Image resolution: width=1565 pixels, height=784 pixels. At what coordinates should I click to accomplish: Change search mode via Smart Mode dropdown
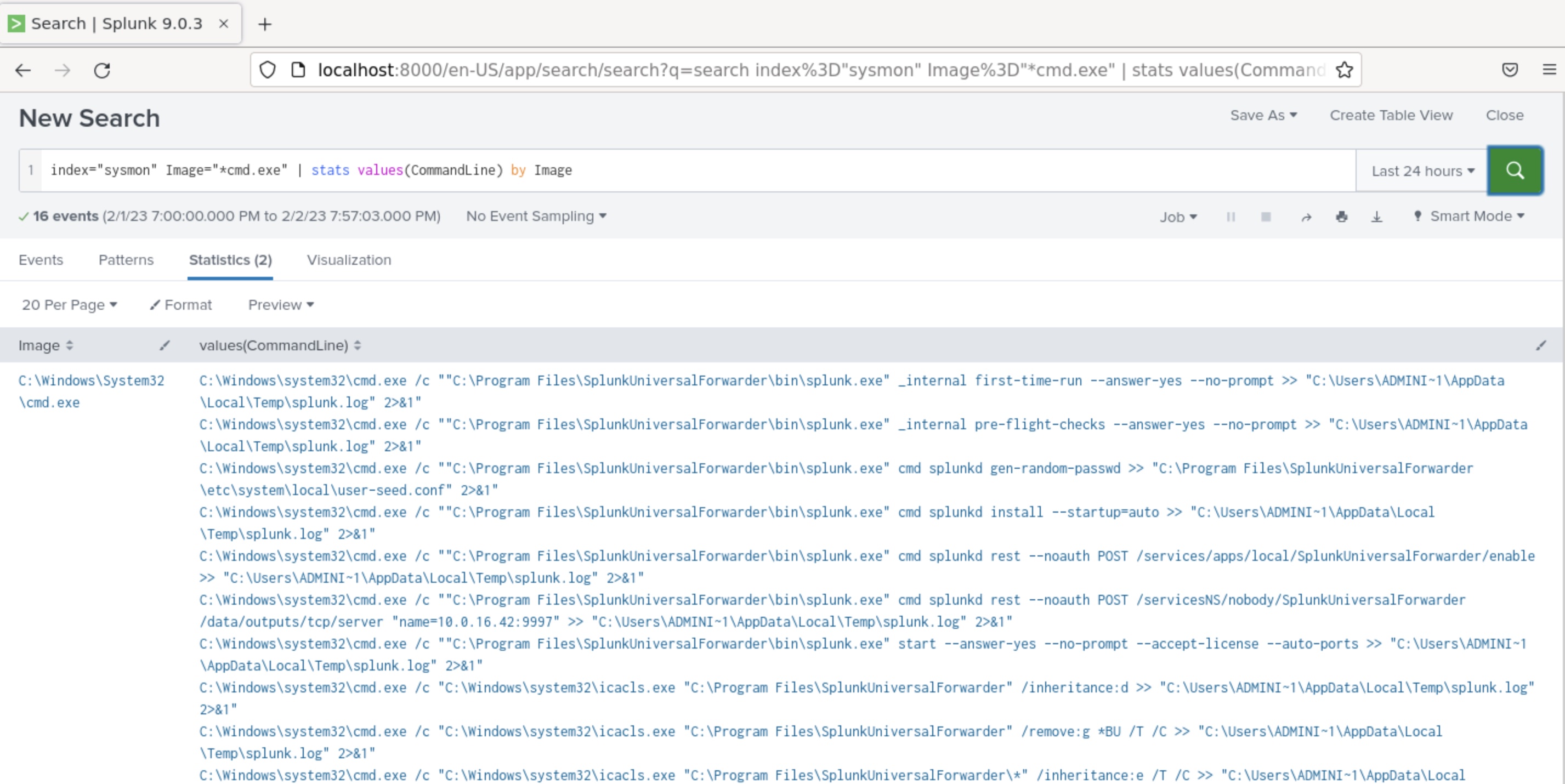click(1470, 216)
